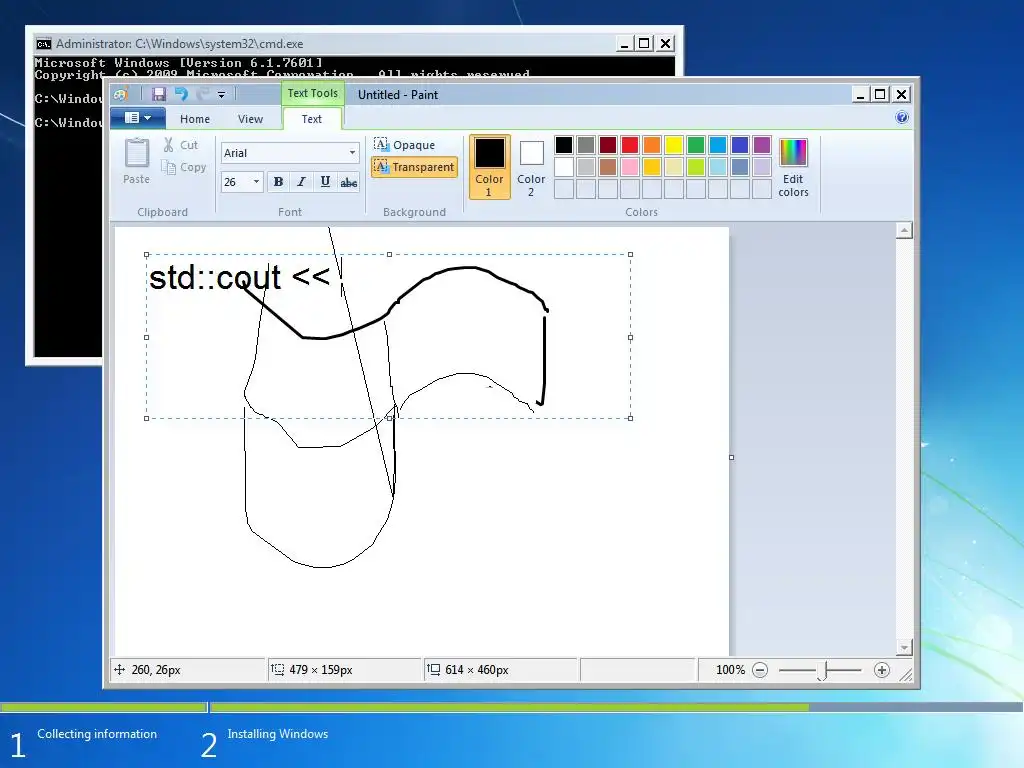Click the zoom in plus button

[x=882, y=670]
